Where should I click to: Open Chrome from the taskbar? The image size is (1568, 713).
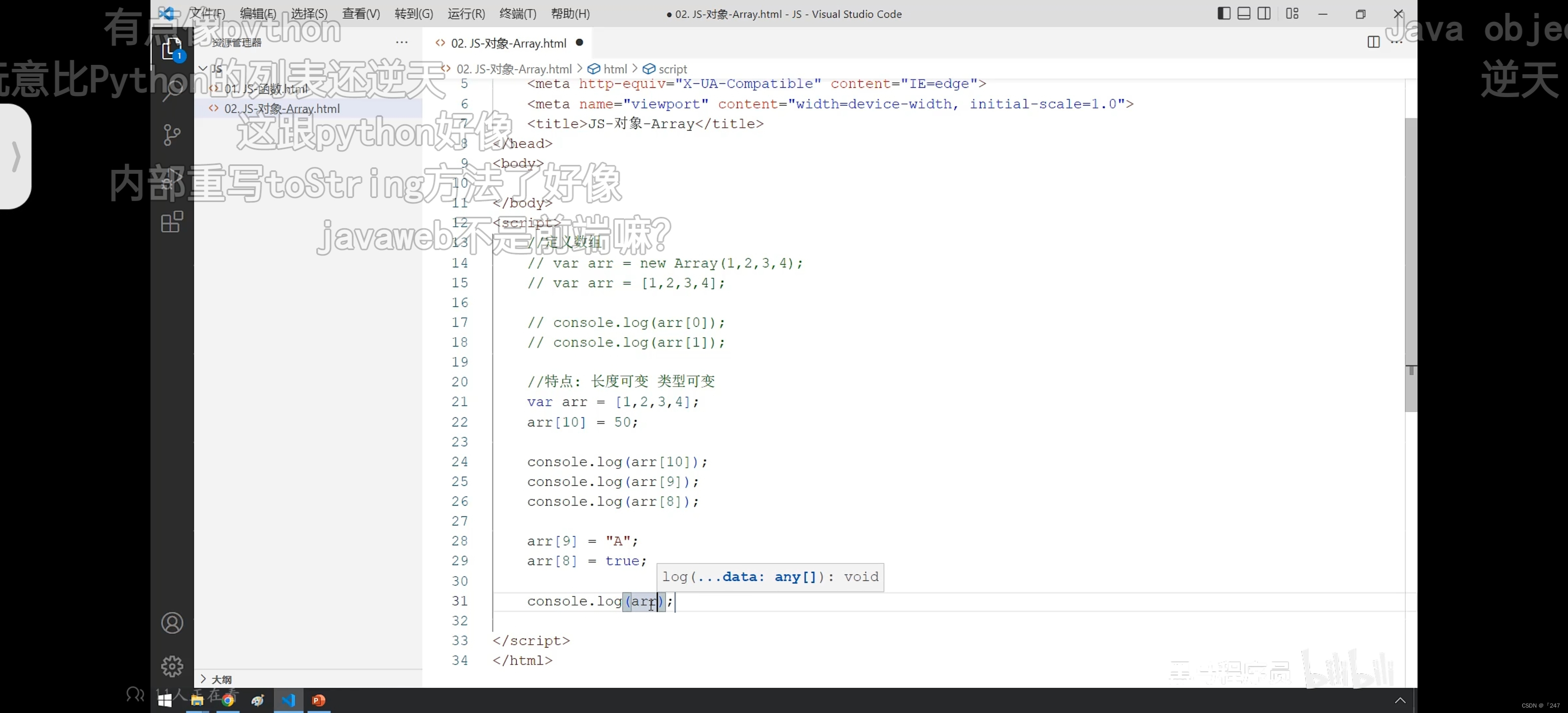(x=228, y=700)
